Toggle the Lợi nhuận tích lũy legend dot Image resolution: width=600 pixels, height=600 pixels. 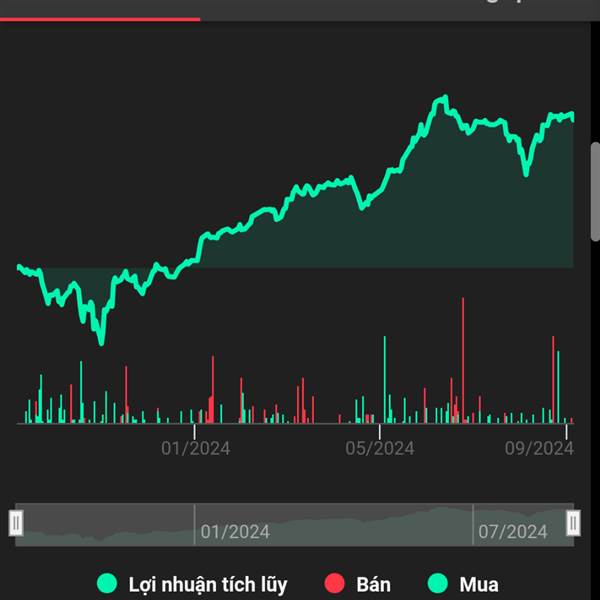(107, 583)
